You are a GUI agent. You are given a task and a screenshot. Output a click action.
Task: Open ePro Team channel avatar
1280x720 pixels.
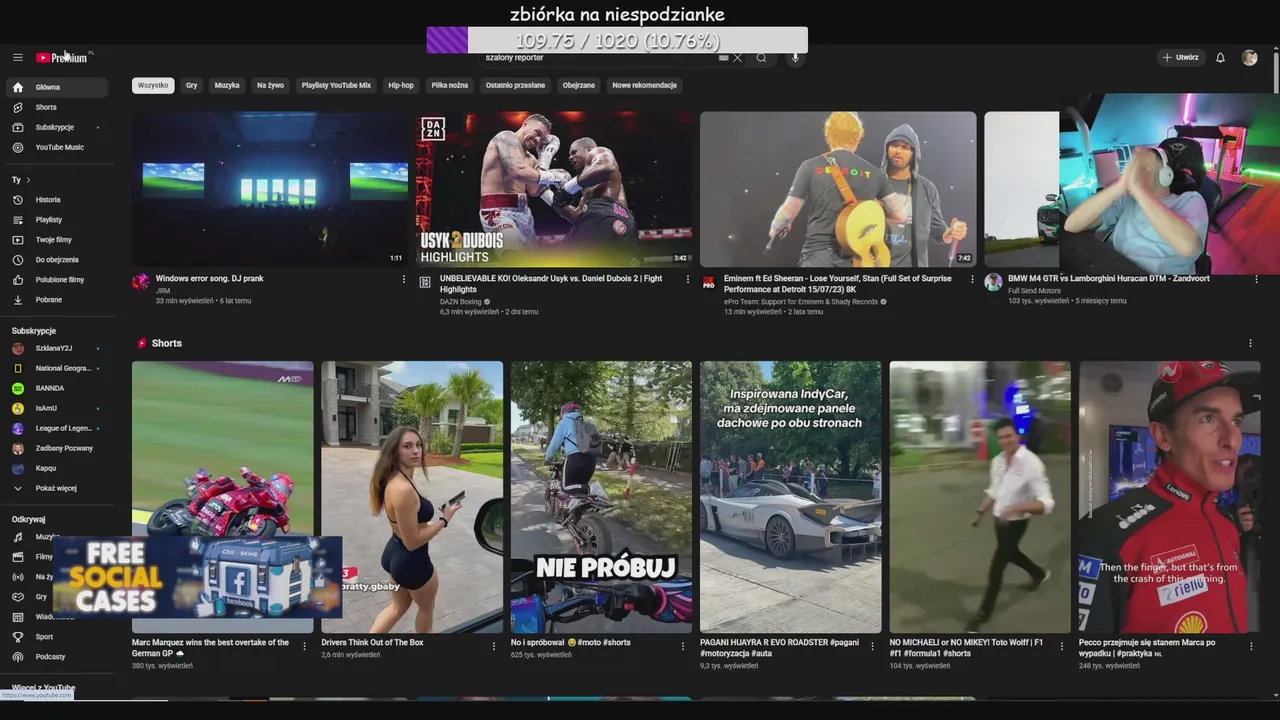click(x=709, y=282)
